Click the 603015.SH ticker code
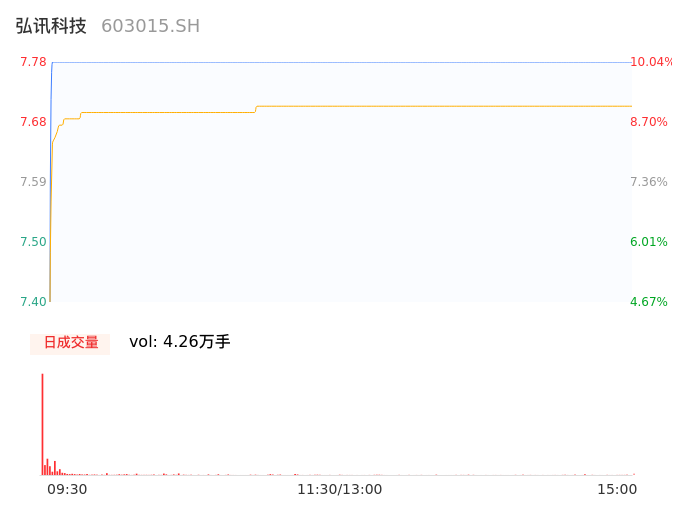The image size is (686, 524). (150, 26)
